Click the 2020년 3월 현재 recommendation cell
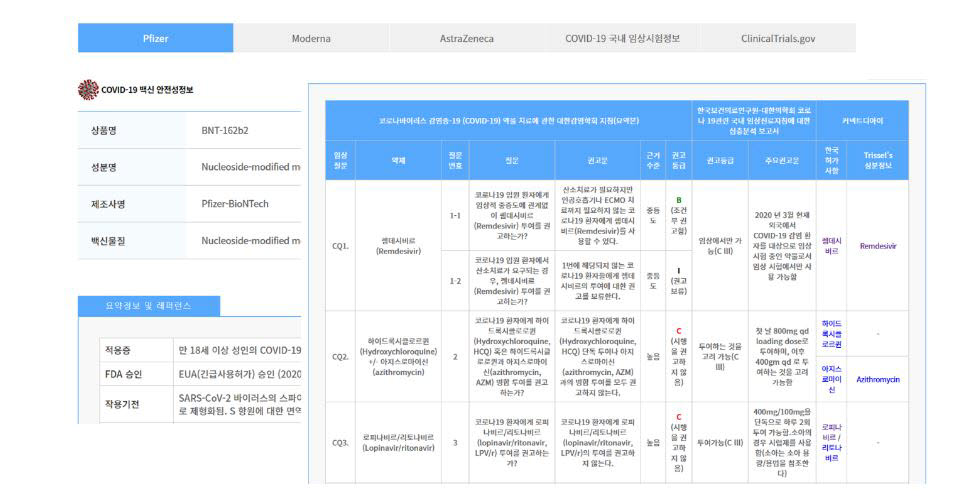Viewport: 974px width, 499px height. [782, 246]
